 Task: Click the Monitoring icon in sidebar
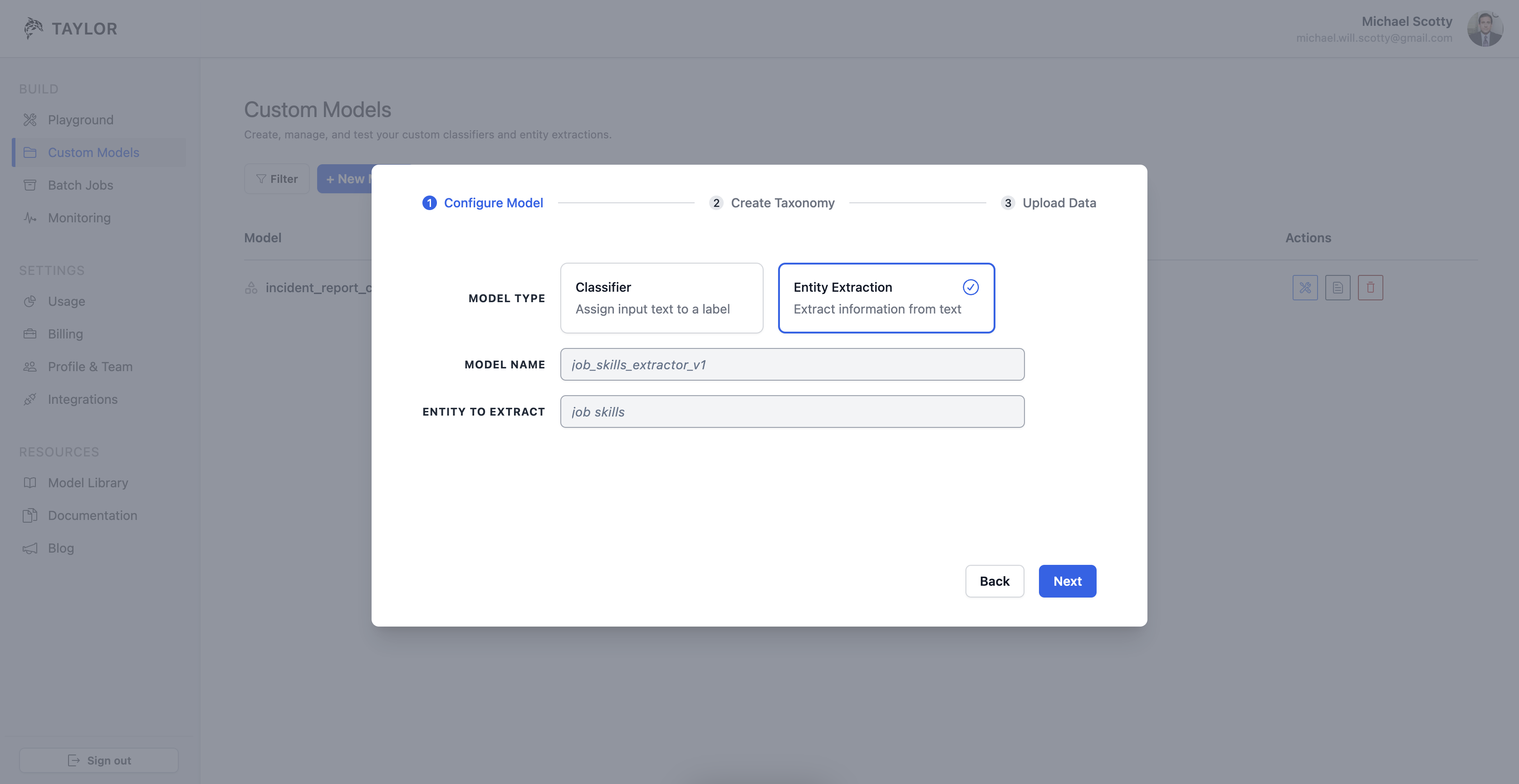29,217
